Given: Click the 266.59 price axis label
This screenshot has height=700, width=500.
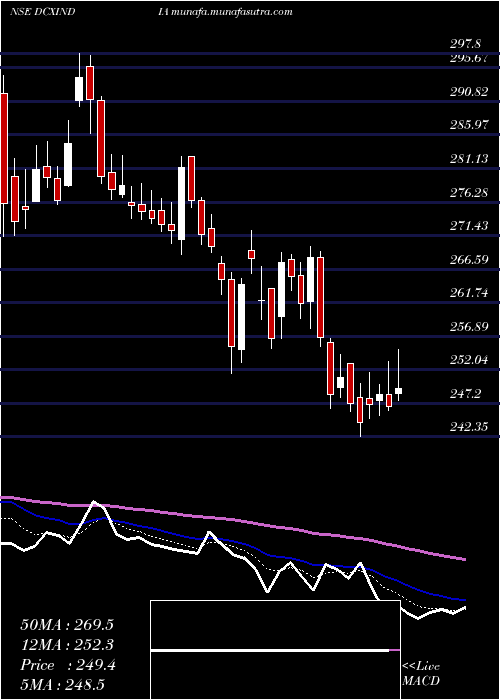Looking at the screenshot, I should pos(469,260).
